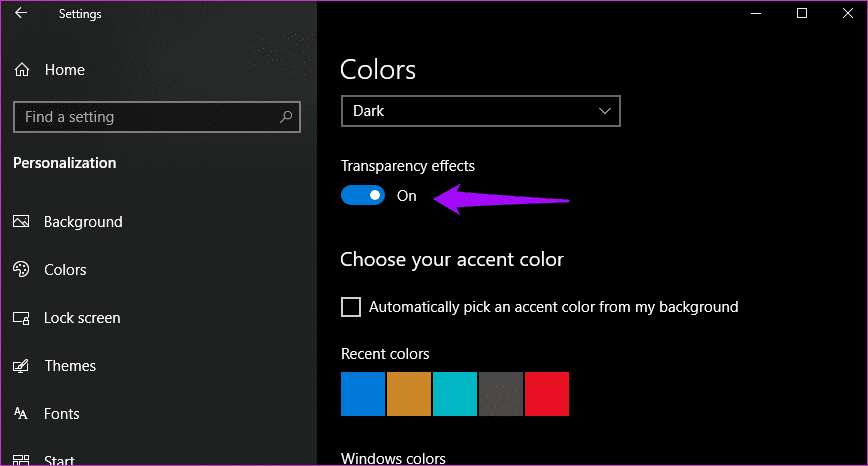Screen dimensions: 868x466
Task: Click the Lock screen icon
Action: (21, 318)
